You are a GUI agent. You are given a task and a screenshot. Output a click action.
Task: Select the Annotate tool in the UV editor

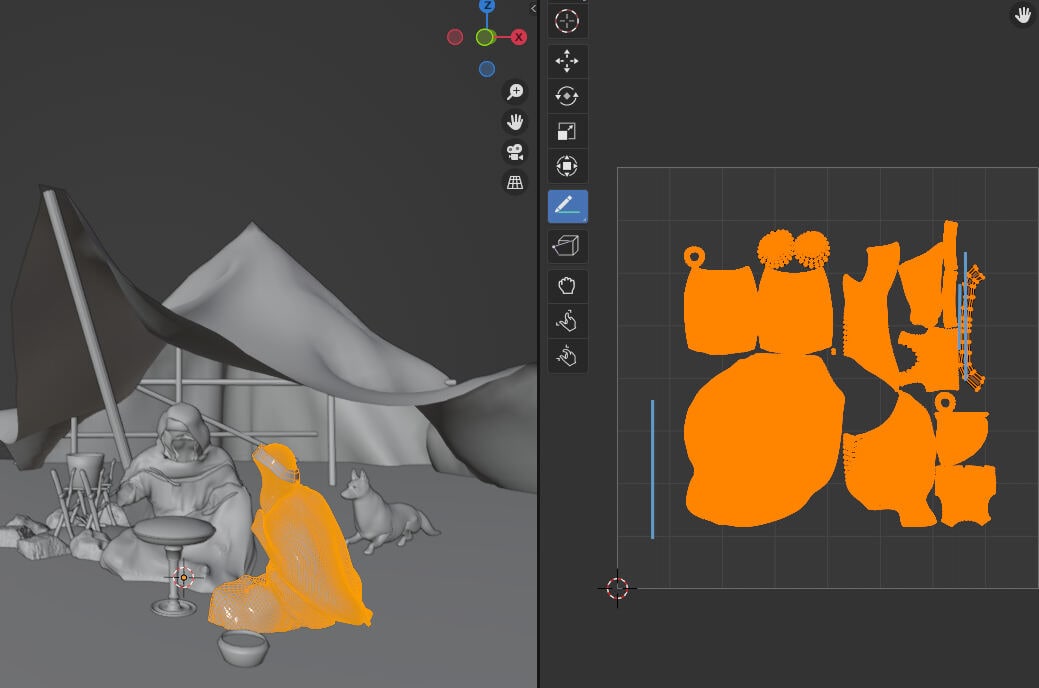(567, 206)
